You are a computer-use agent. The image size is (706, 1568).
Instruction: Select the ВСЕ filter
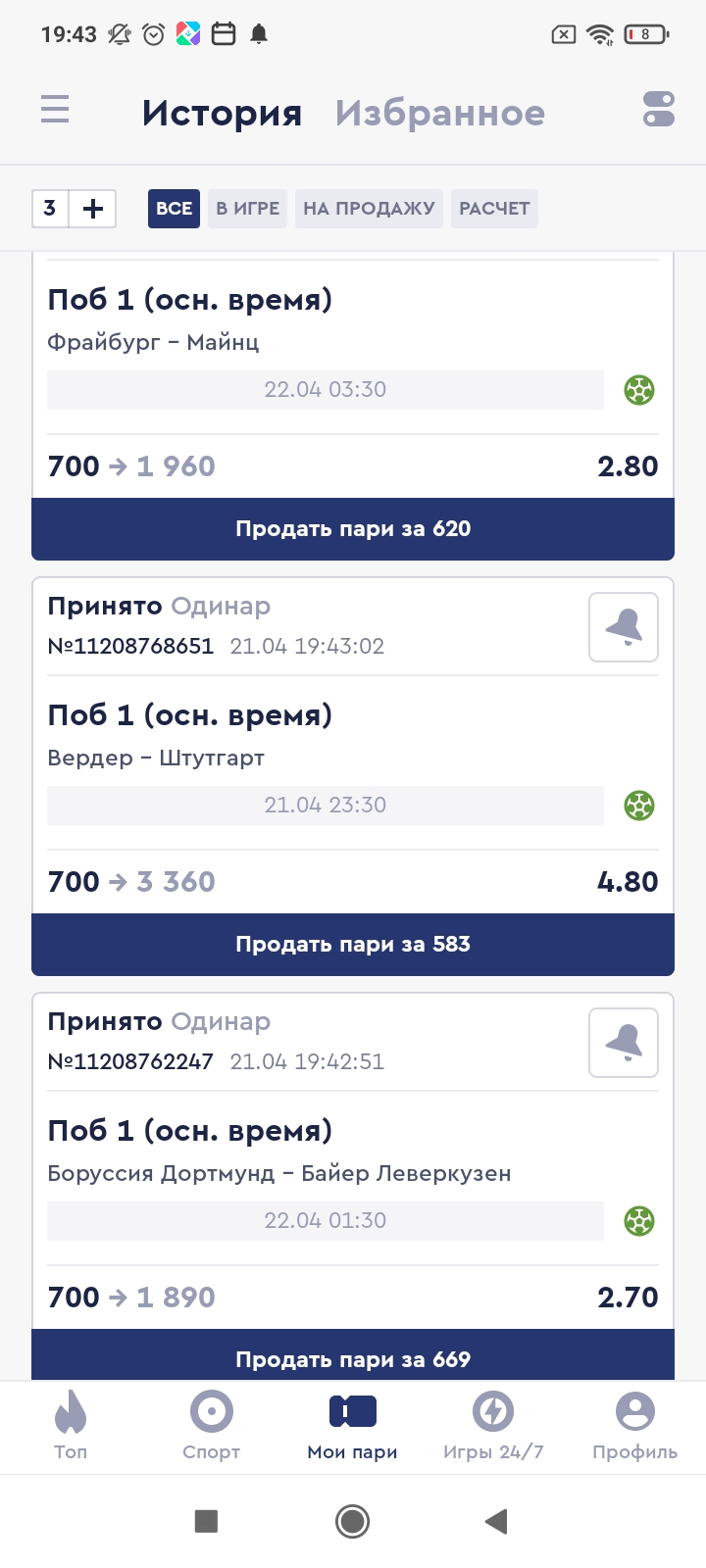pos(174,208)
